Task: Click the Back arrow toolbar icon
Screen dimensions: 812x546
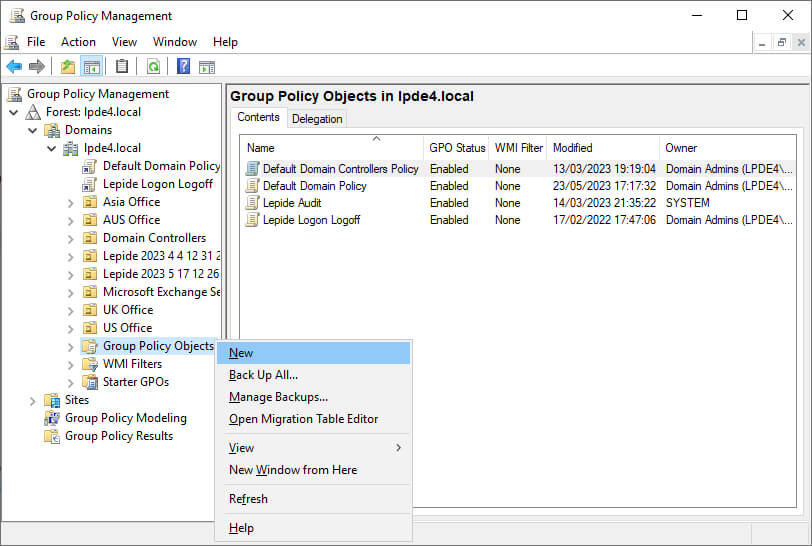Action: (14, 67)
